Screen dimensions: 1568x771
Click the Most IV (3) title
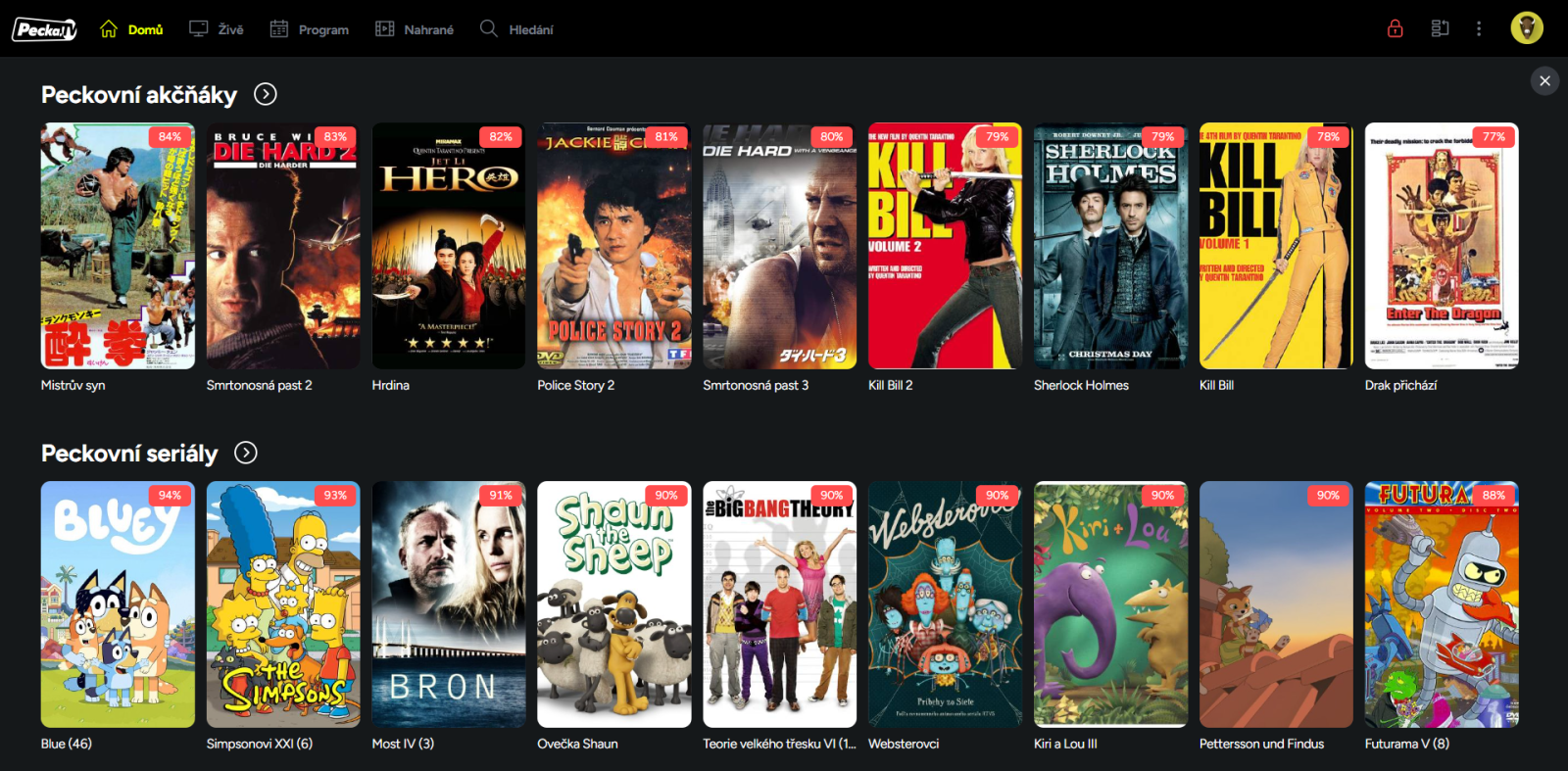[403, 744]
